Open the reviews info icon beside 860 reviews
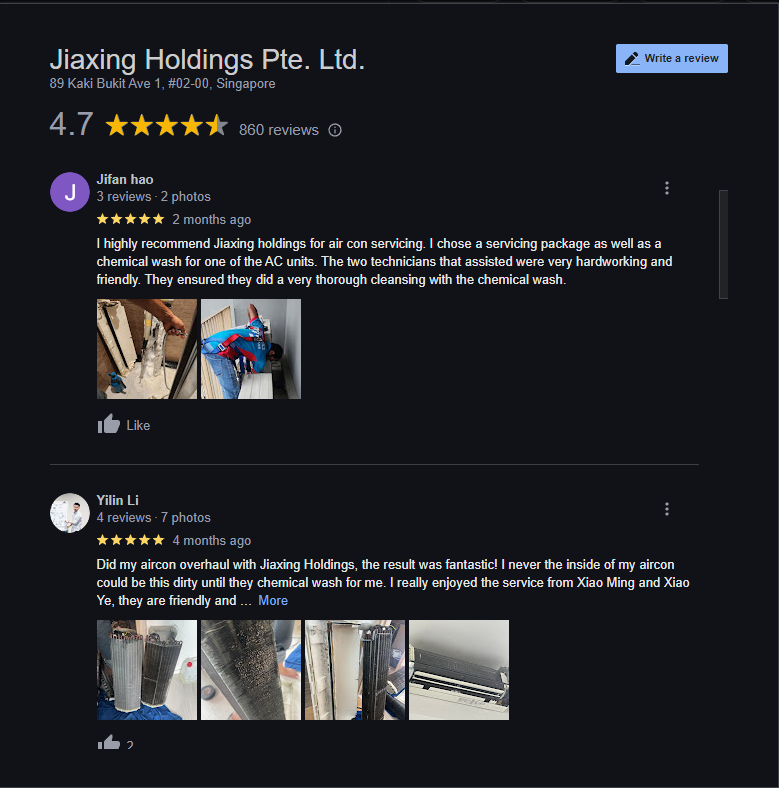779x788 pixels. click(335, 130)
